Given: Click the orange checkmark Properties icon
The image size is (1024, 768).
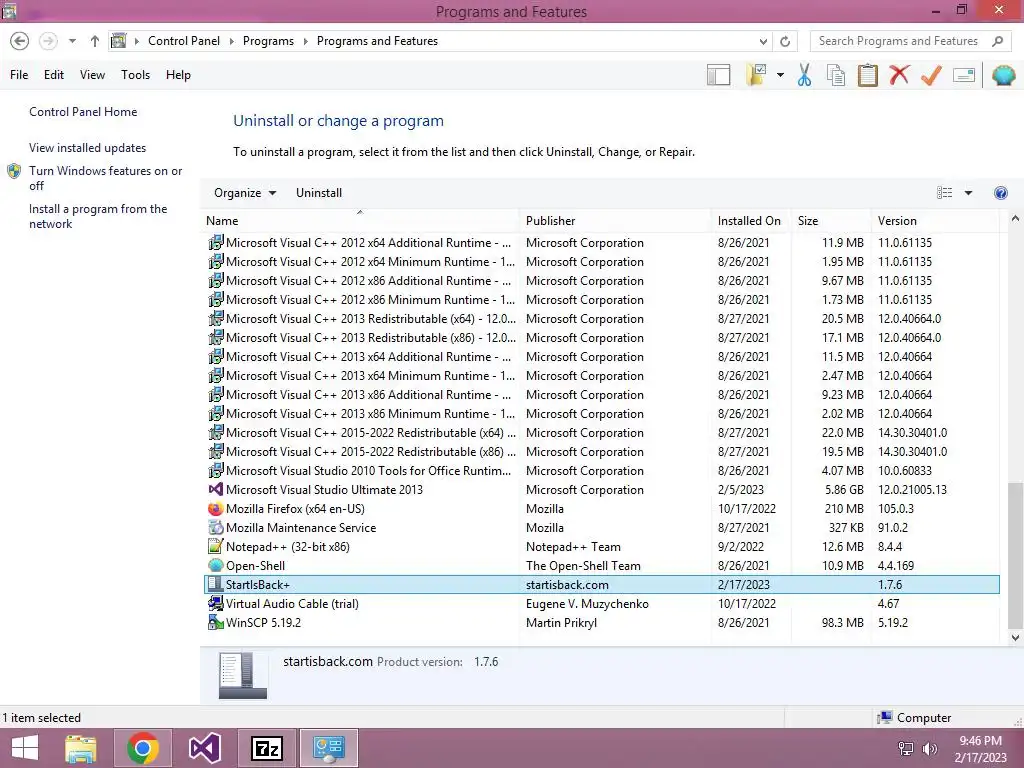Looking at the screenshot, I should pyautogui.click(x=931, y=75).
